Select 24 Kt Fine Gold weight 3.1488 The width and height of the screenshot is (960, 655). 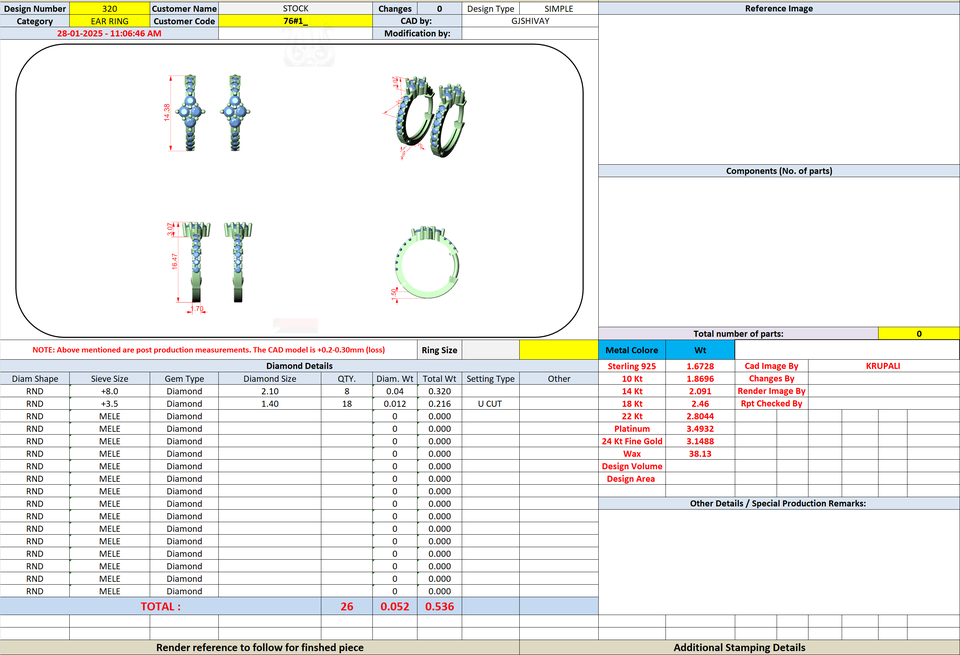pos(700,441)
